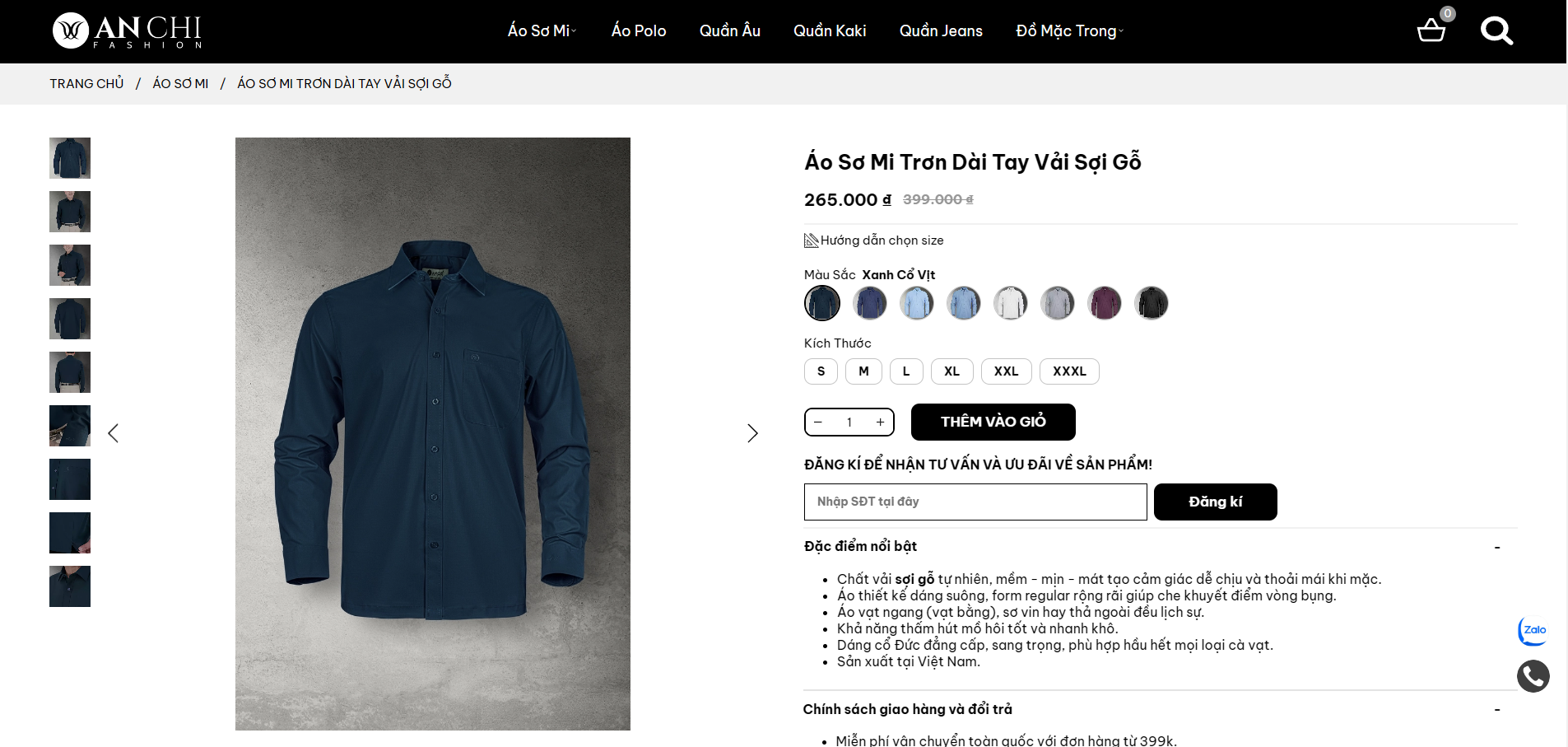Focus the phone number input field

pos(975,502)
